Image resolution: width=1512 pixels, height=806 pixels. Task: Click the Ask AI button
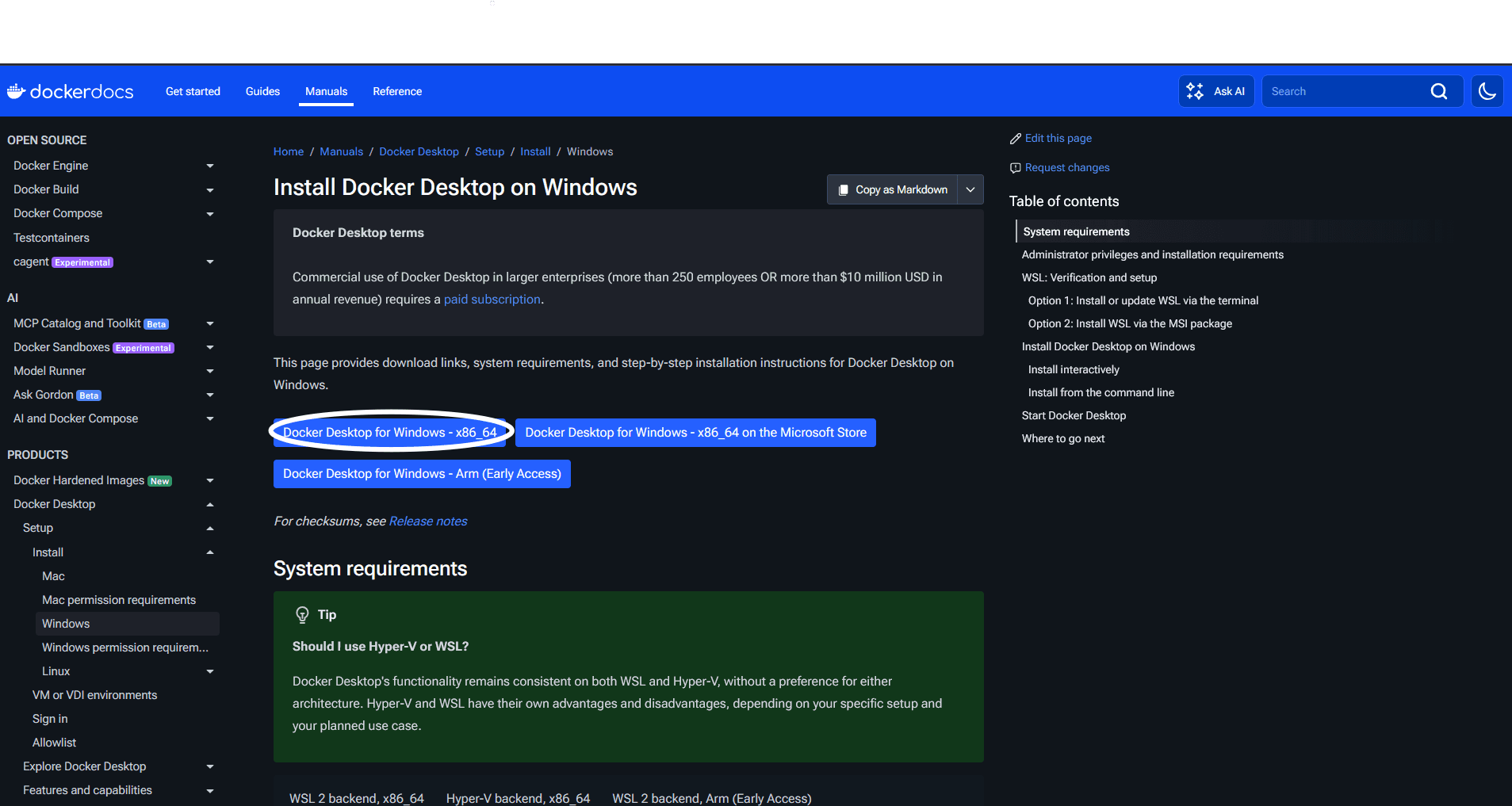1216,91
